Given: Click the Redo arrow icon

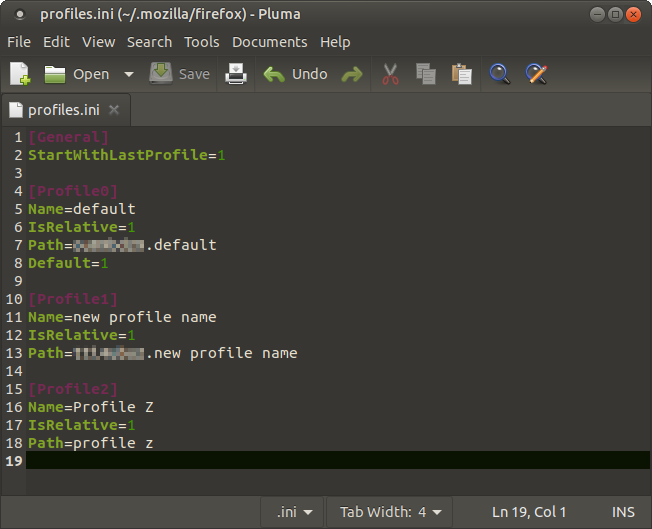Looking at the screenshot, I should click(352, 75).
